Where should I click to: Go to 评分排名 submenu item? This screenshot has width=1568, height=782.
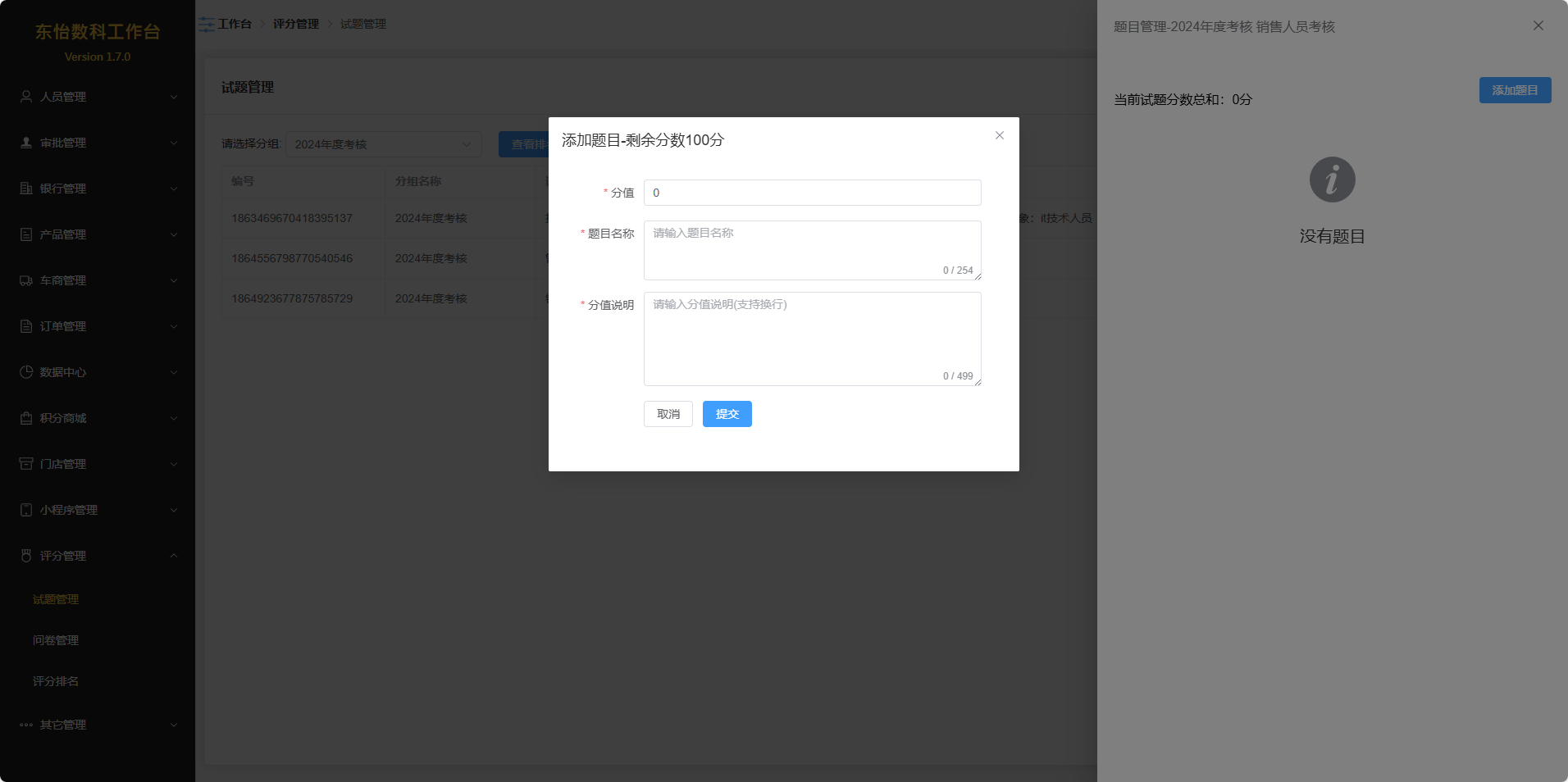point(56,681)
